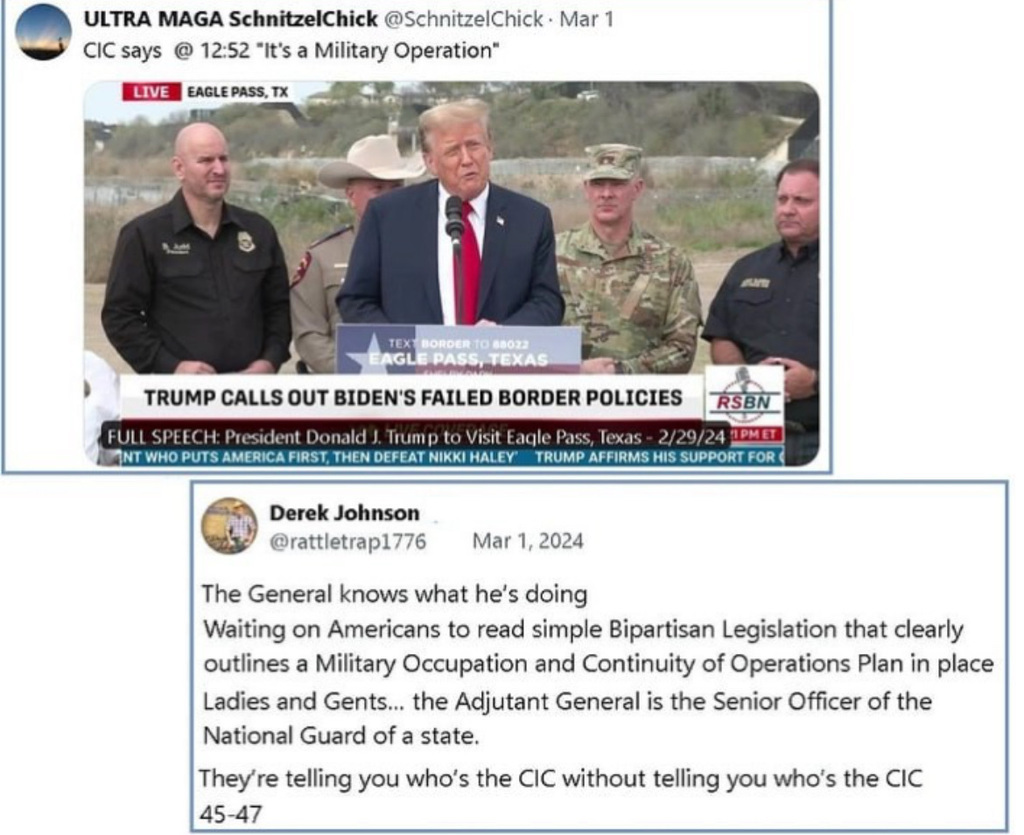The image size is (1024, 835).
Task: Click the red LIVE badge
Action: tap(151, 92)
